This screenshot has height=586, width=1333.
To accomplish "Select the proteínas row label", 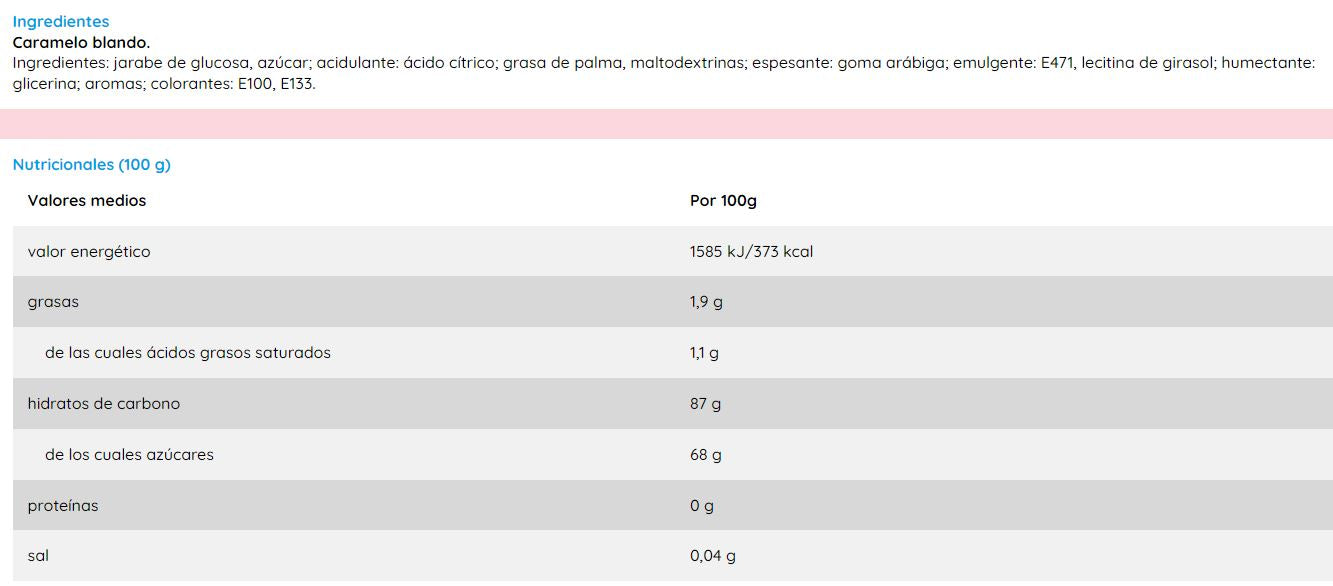I will point(63,506).
